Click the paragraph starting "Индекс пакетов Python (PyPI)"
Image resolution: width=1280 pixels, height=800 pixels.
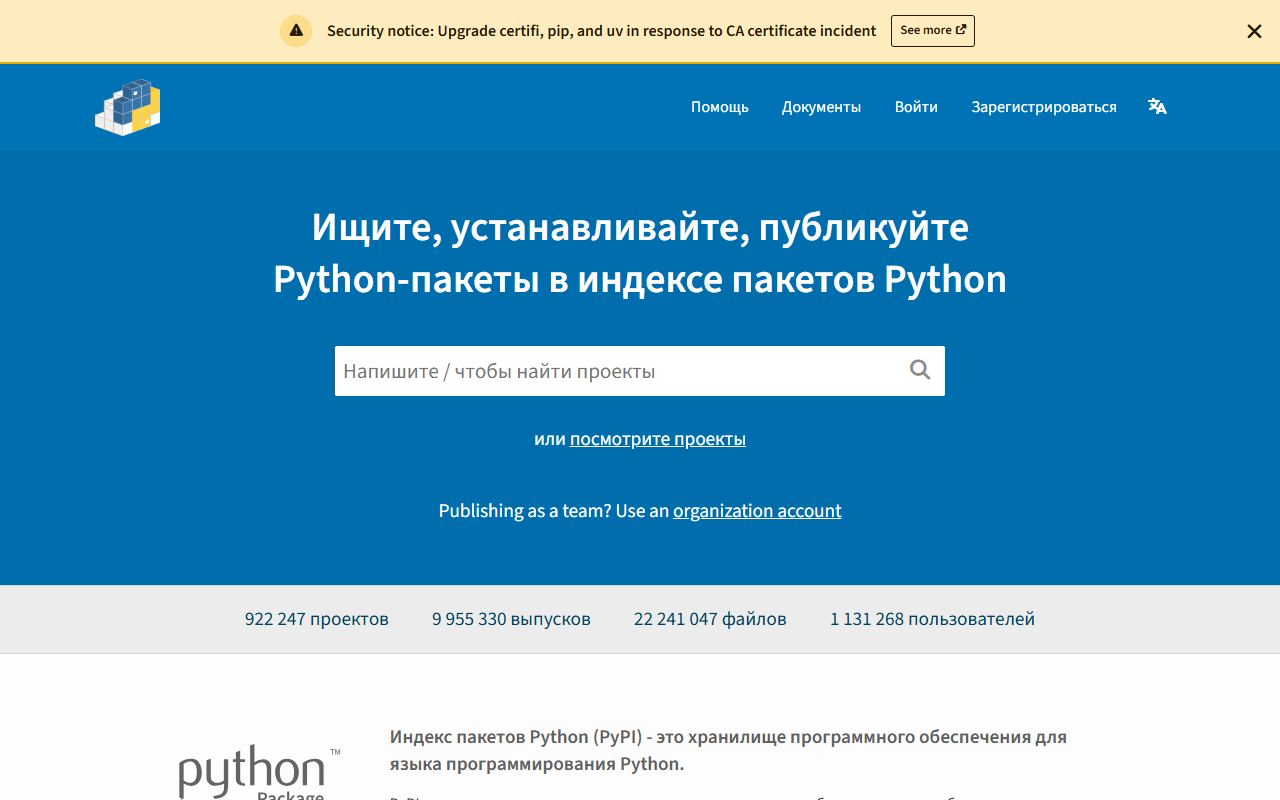[728, 750]
